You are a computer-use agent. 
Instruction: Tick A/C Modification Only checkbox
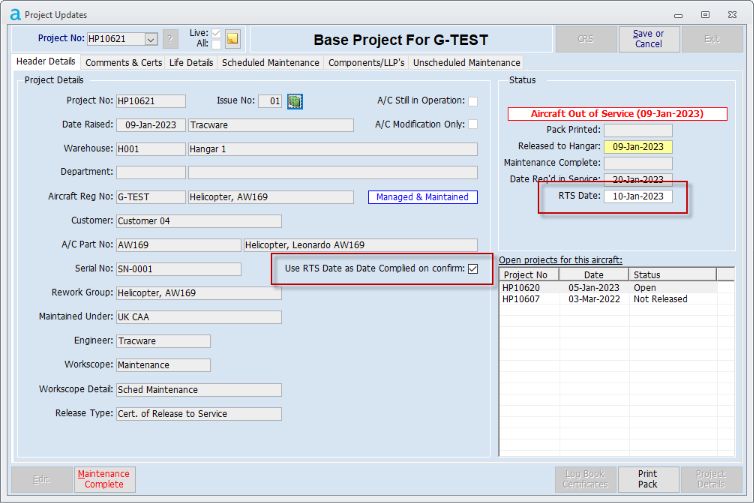pos(473,124)
